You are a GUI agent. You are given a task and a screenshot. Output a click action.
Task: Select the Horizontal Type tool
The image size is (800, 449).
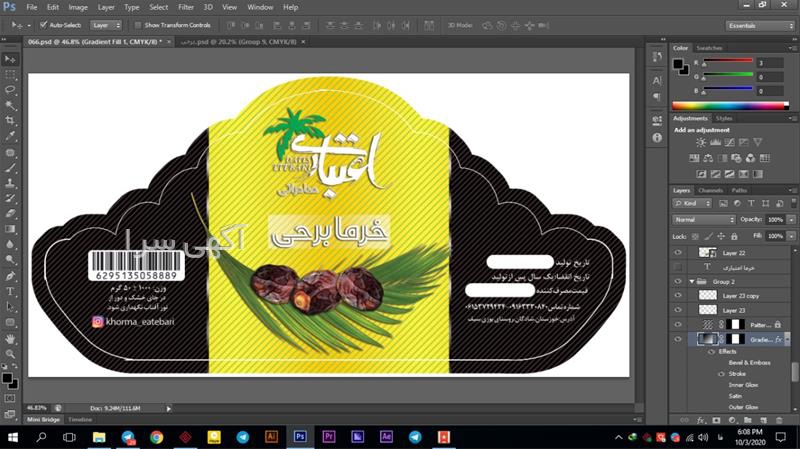click(x=10, y=291)
